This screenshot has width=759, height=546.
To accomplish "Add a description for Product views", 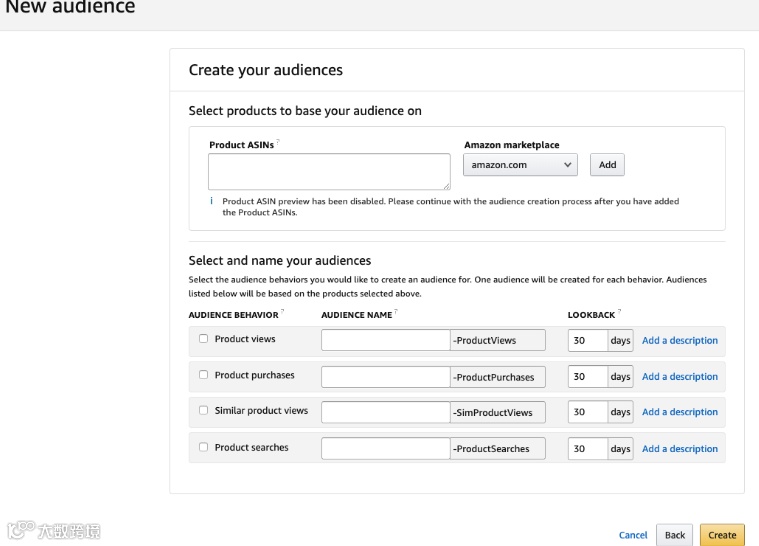I will (x=679, y=340).
